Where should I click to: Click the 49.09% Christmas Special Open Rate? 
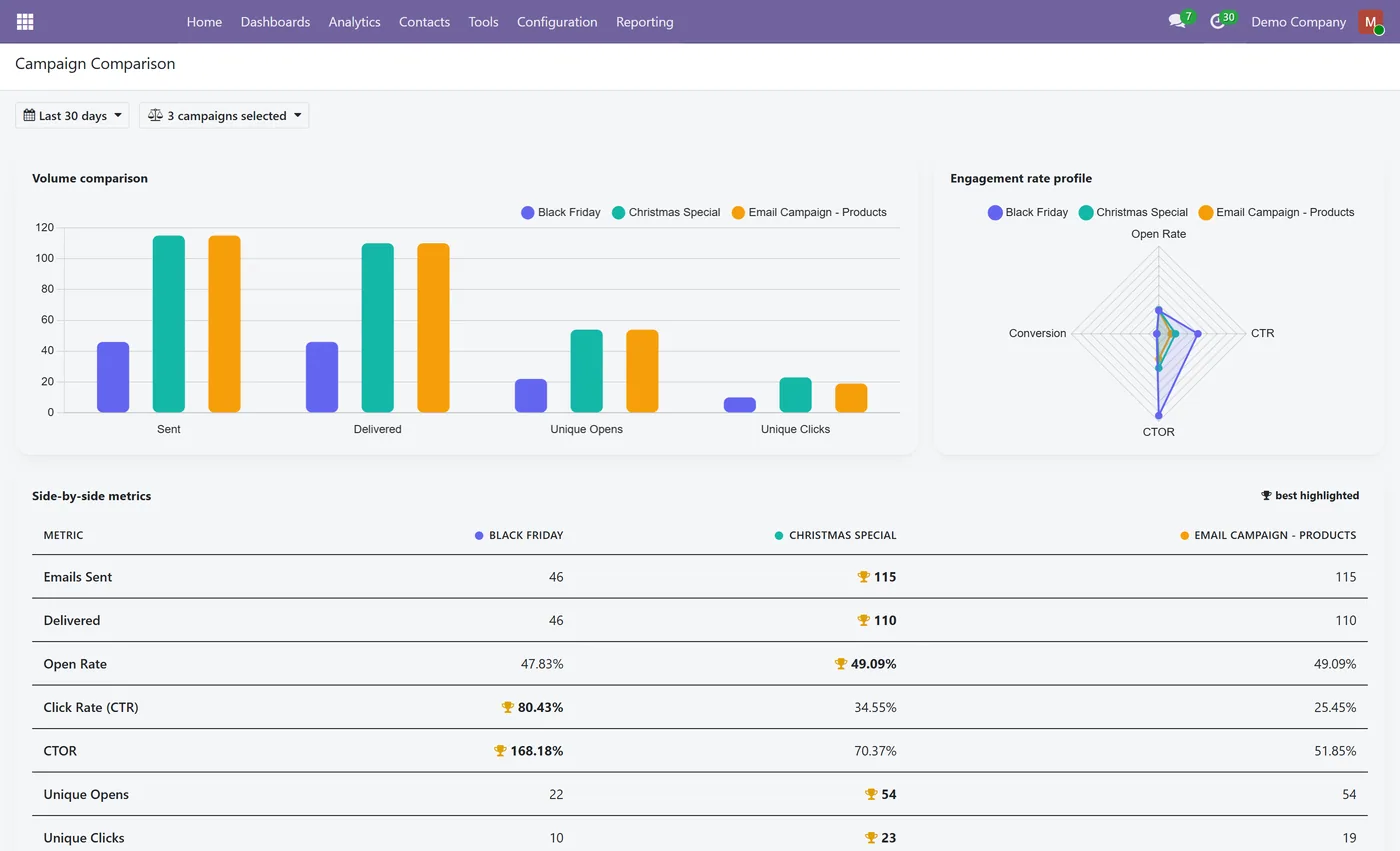click(874, 663)
